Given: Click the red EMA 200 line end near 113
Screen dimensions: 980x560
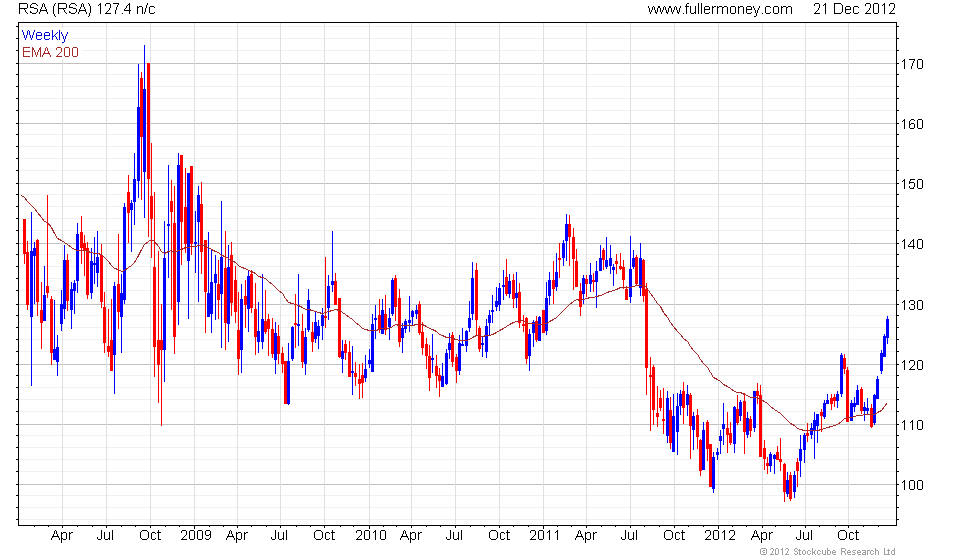Looking at the screenshot, I should pyautogui.click(x=886, y=404).
